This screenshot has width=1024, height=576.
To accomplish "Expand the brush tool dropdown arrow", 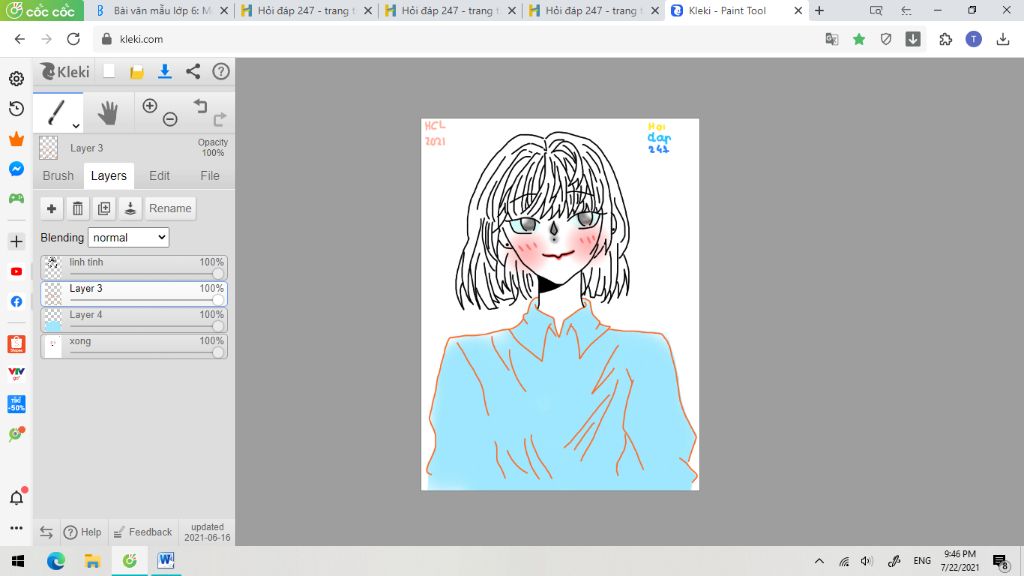I will coord(76,125).
